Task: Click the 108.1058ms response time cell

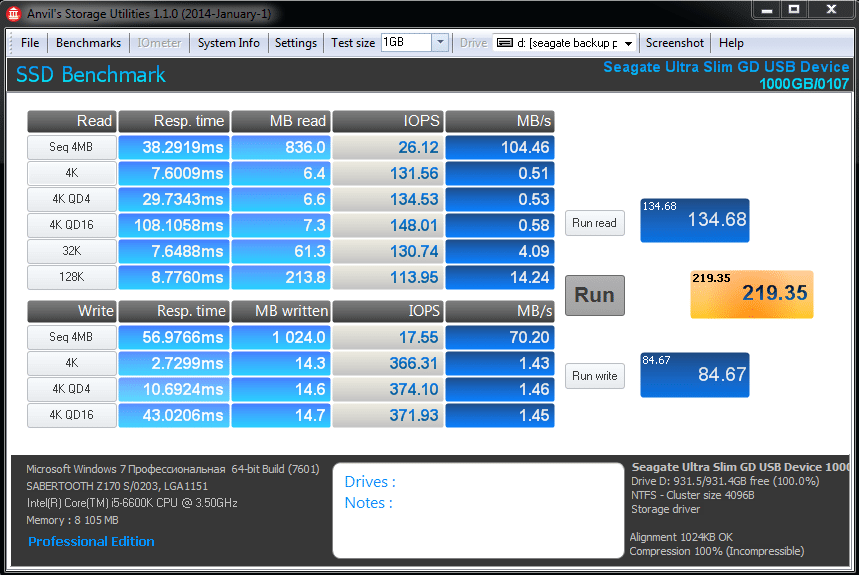Action: 174,225
